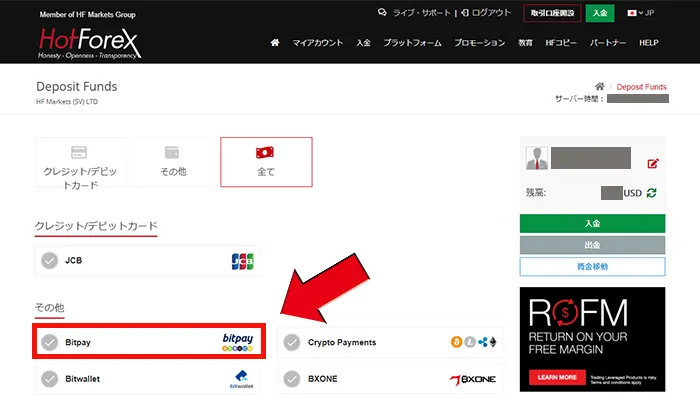Click the Japan flag icon
700x400 pixels.
632,13
